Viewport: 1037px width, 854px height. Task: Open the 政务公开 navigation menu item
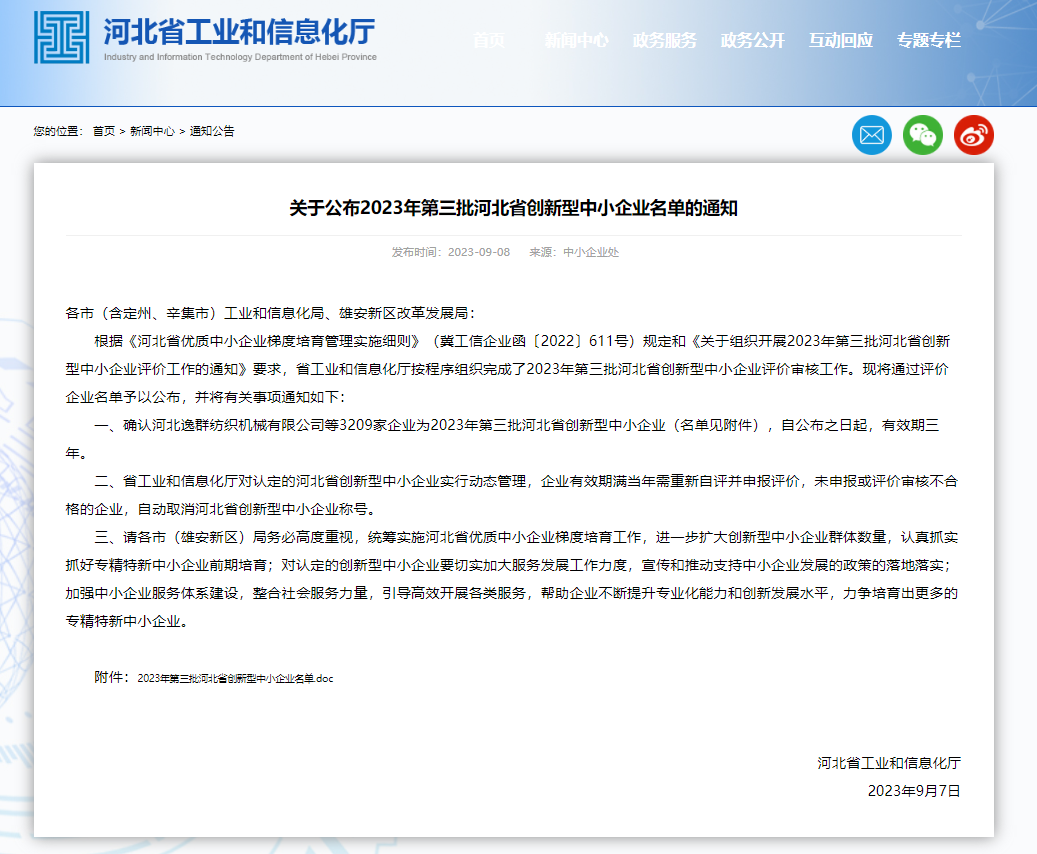(x=752, y=41)
